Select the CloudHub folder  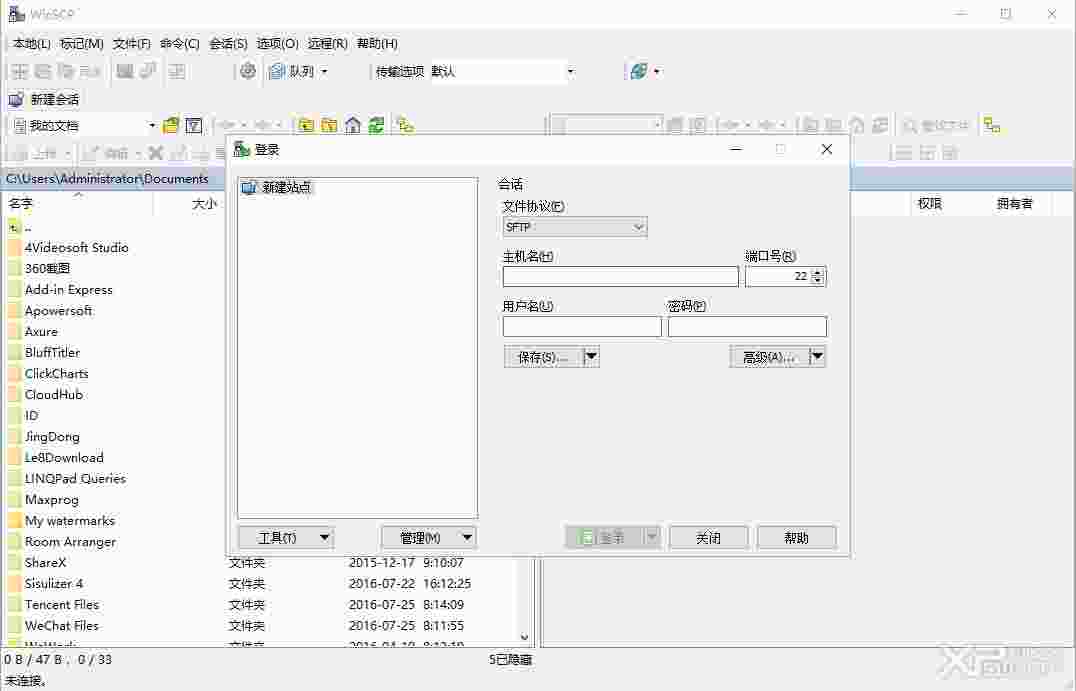click(54, 395)
